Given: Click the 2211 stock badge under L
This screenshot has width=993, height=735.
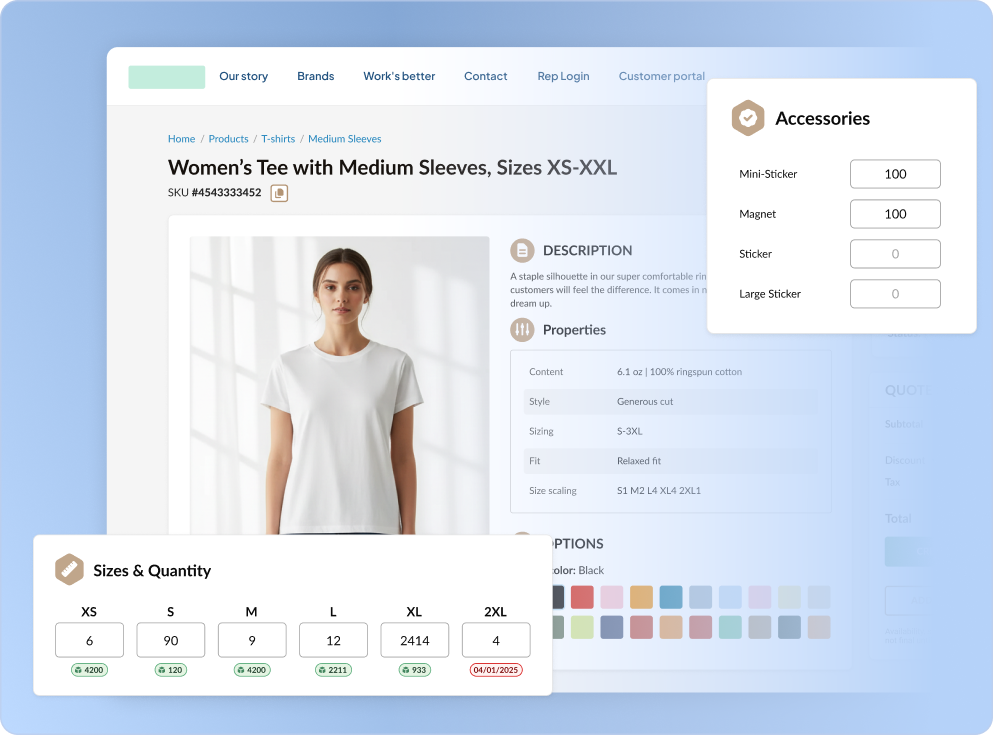Looking at the screenshot, I should tap(333, 670).
